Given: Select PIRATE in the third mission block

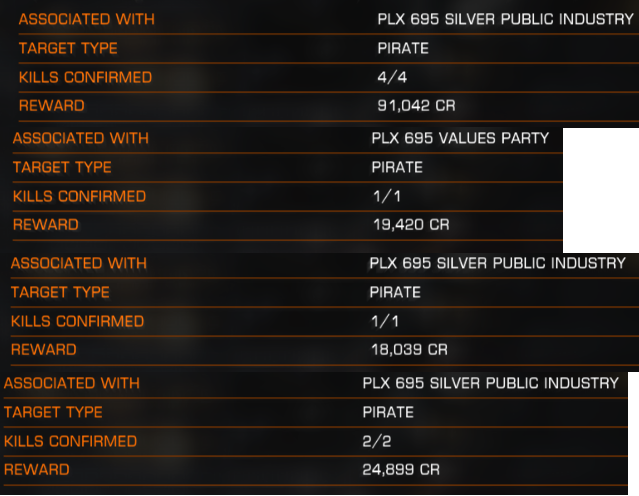Looking at the screenshot, I should (395, 292).
